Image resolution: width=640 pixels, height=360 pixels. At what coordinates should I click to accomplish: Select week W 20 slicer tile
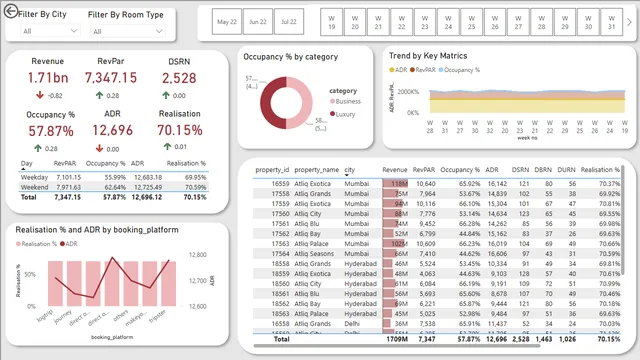(355, 22)
